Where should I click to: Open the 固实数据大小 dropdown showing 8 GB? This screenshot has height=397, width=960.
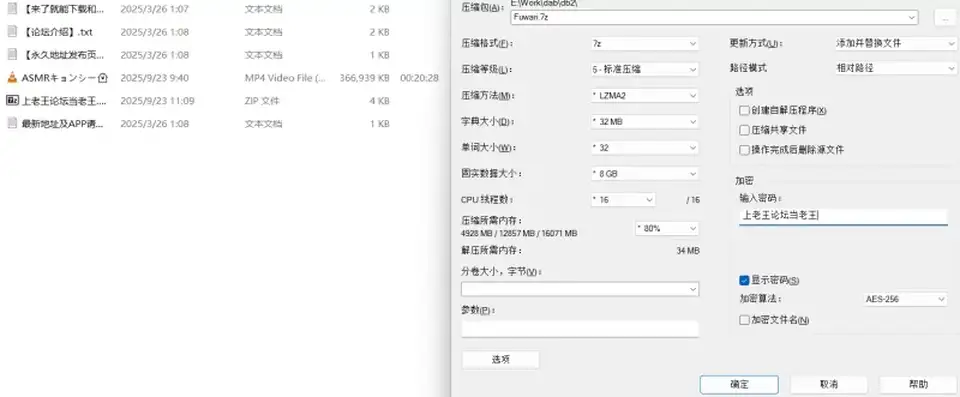coord(644,174)
